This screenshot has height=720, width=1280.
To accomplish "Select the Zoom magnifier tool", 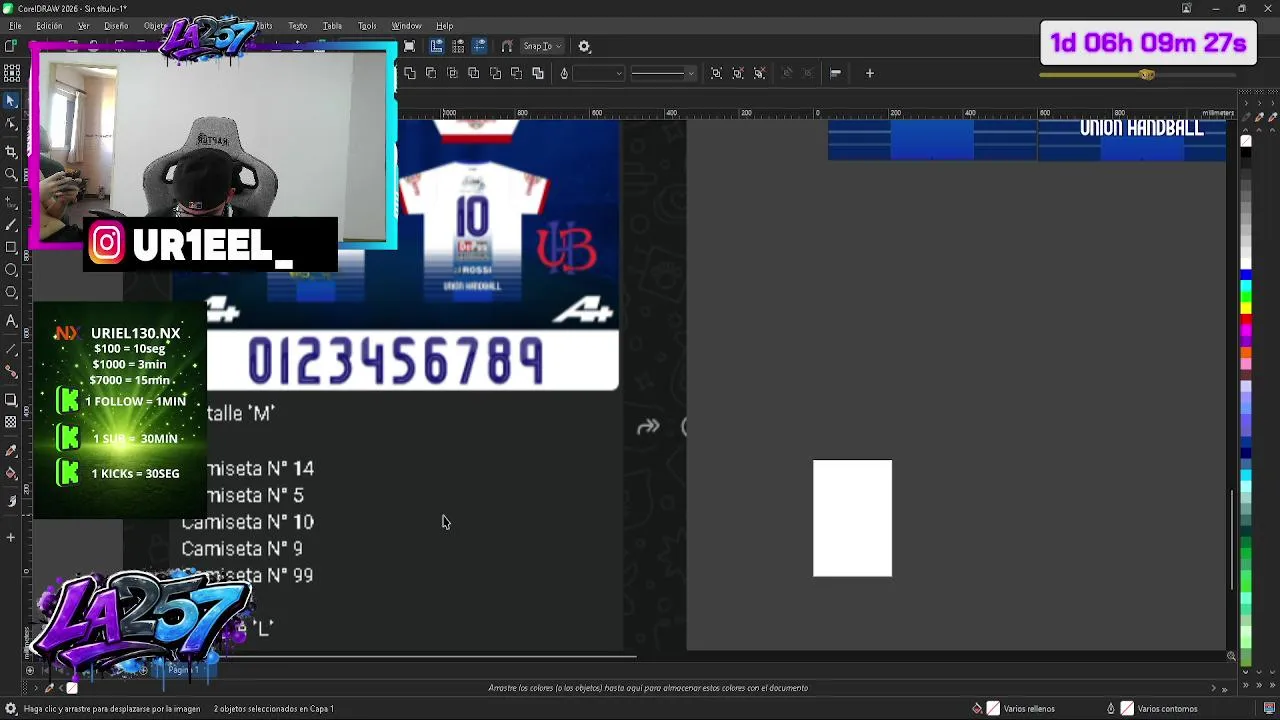I will pos(11,175).
